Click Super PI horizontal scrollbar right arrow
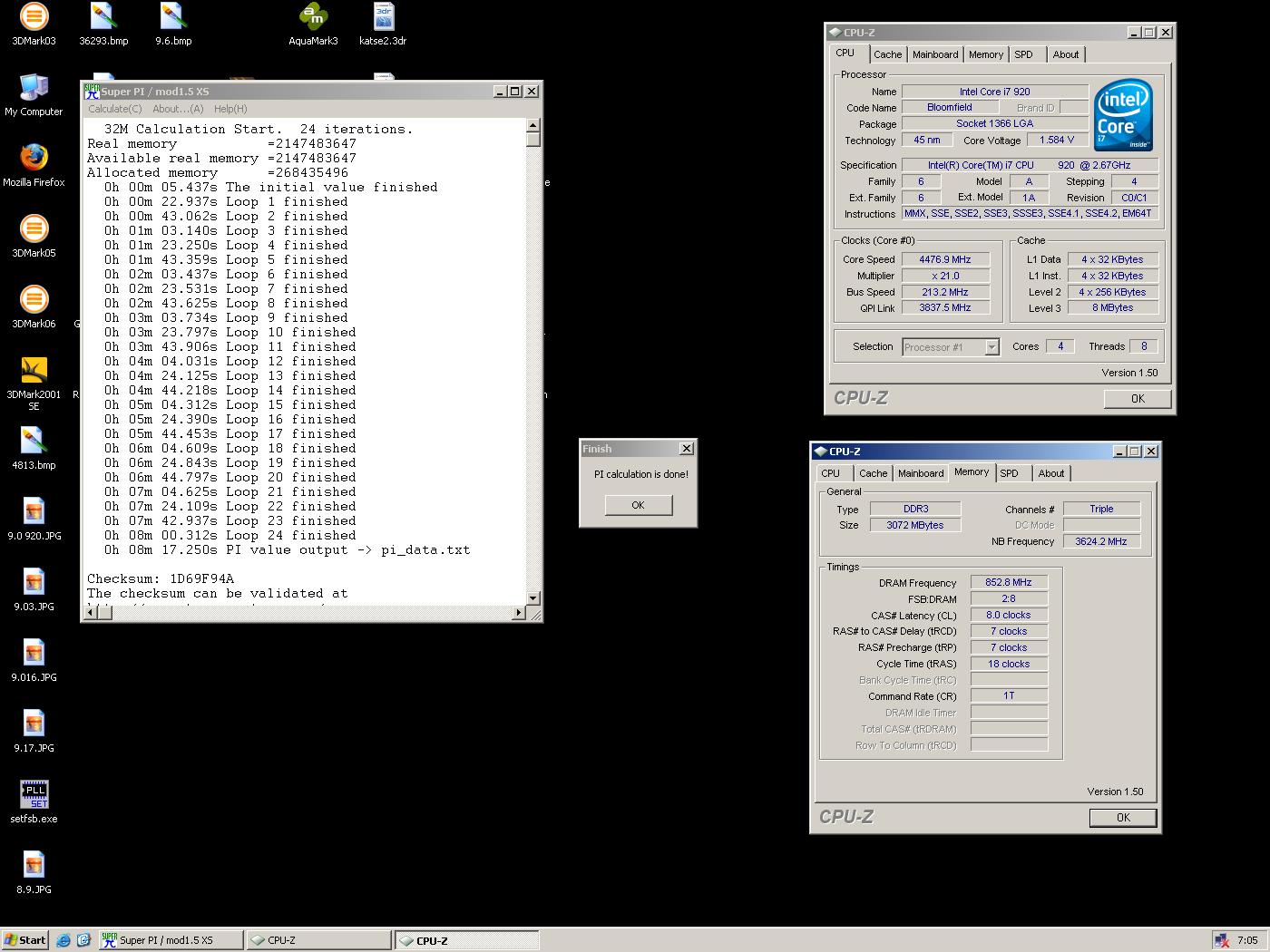1270x952 pixels. (x=519, y=613)
